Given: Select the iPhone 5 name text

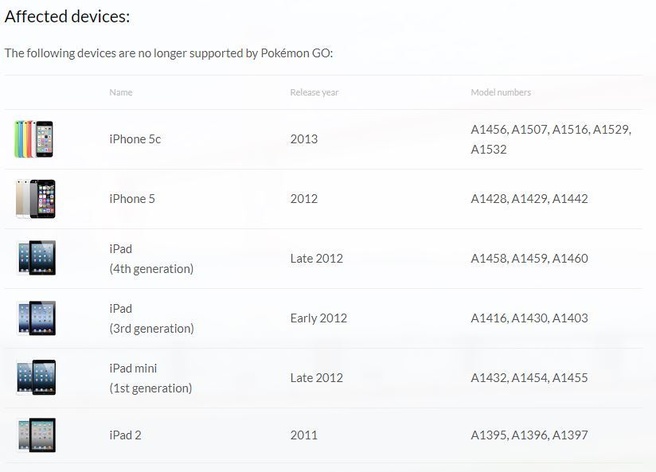Looking at the screenshot, I should click(x=132, y=199).
